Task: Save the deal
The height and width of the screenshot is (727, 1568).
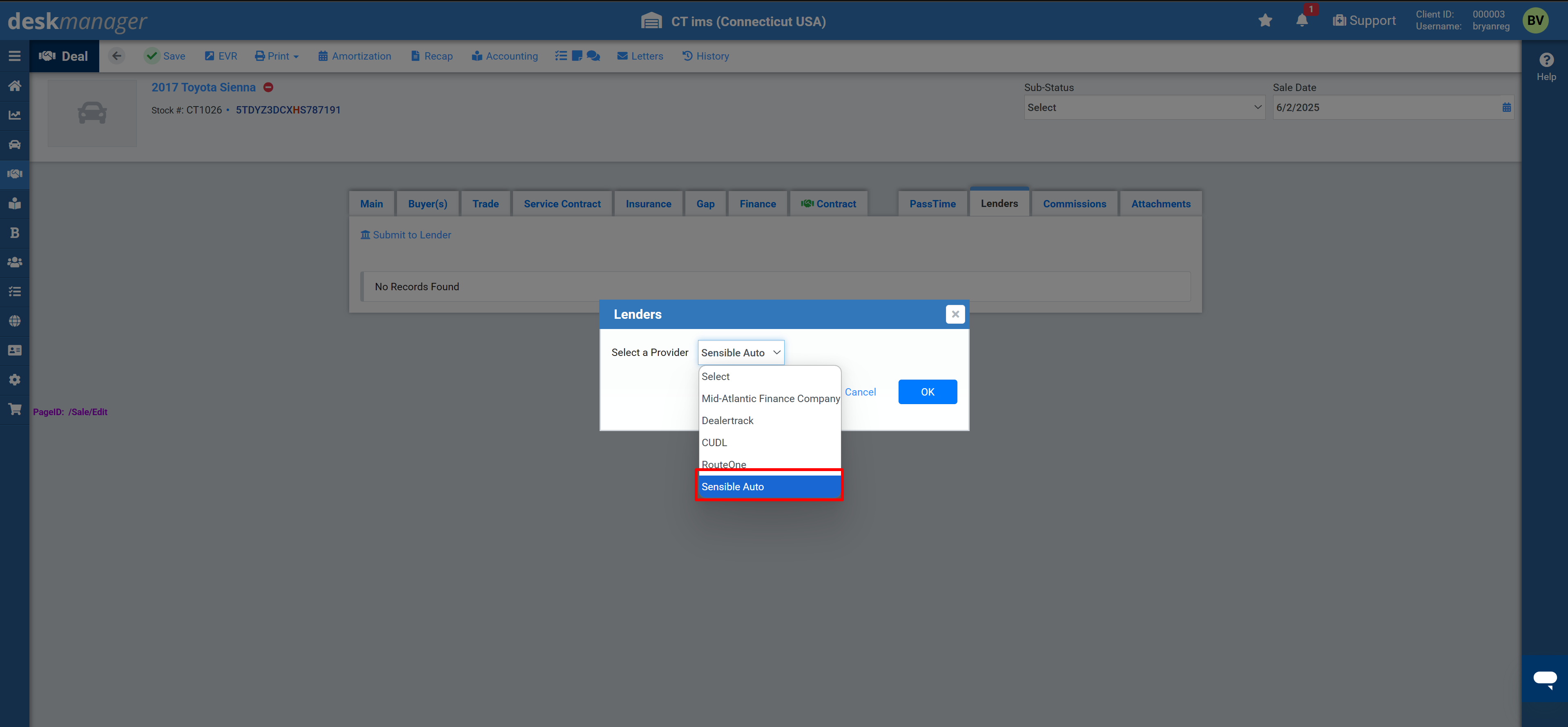Action: click(165, 56)
